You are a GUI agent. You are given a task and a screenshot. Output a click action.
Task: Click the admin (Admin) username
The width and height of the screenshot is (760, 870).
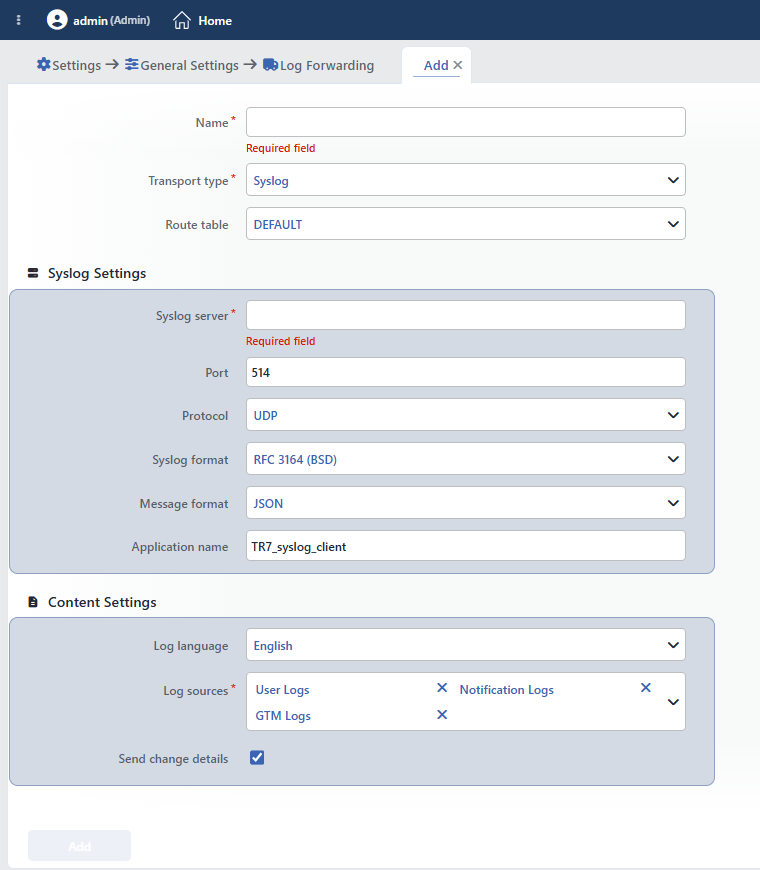(112, 21)
